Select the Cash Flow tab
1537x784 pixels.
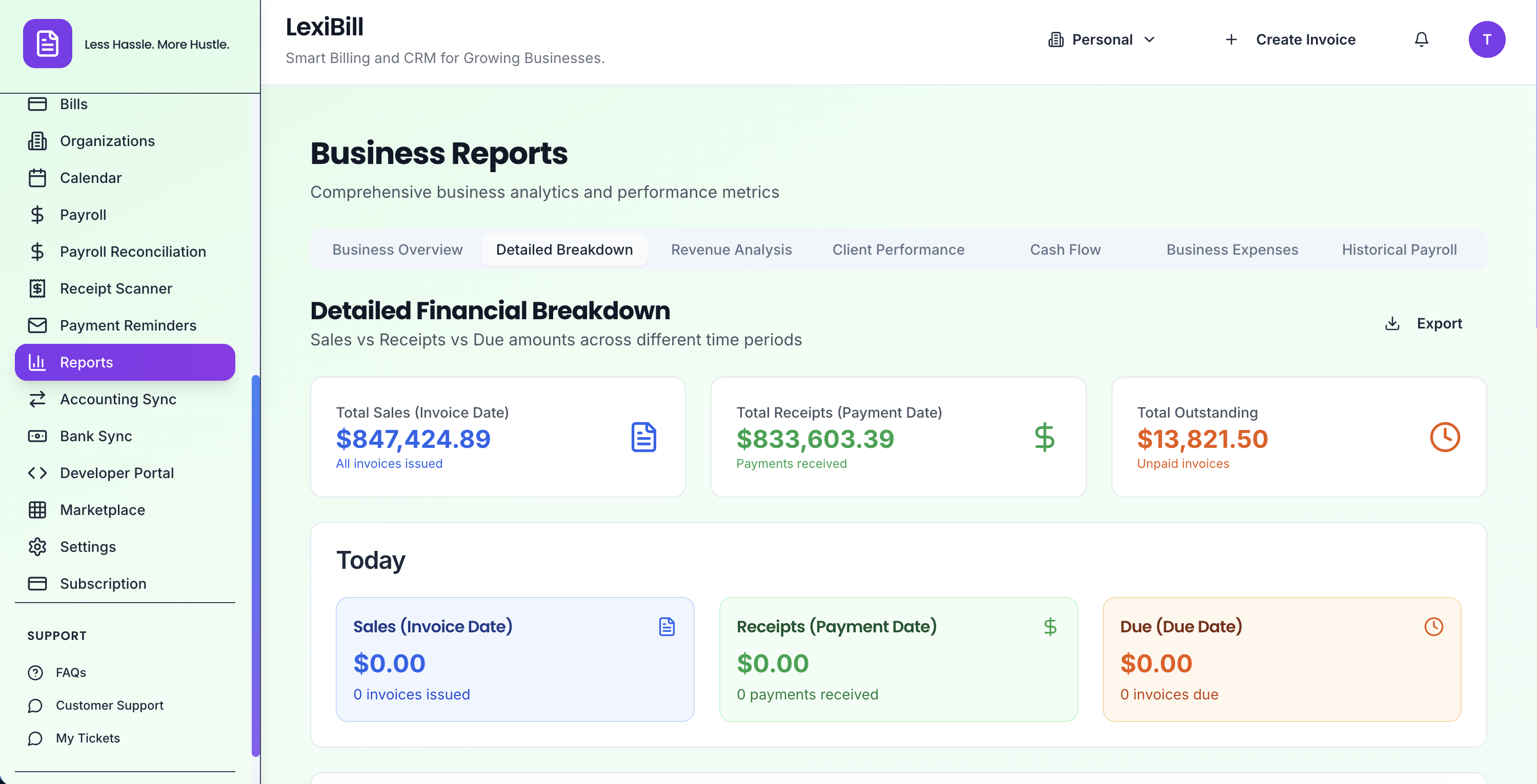click(1065, 250)
